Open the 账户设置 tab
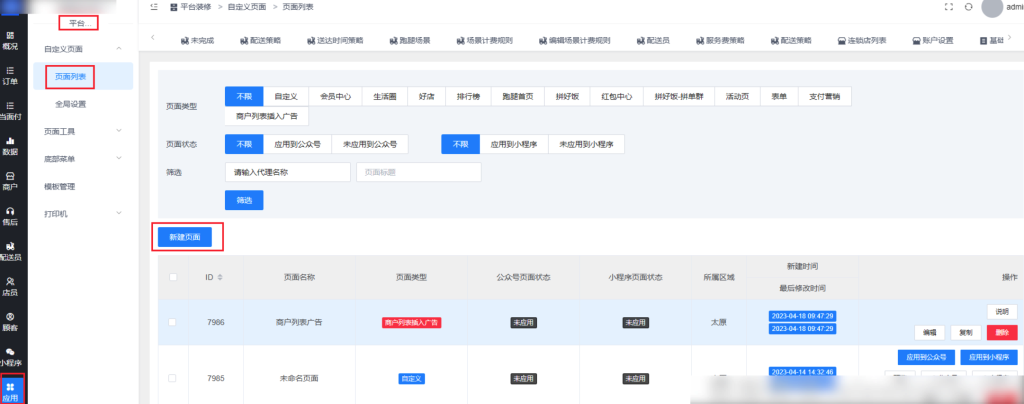Screen dimensions: 1024x404 [932, 41]
